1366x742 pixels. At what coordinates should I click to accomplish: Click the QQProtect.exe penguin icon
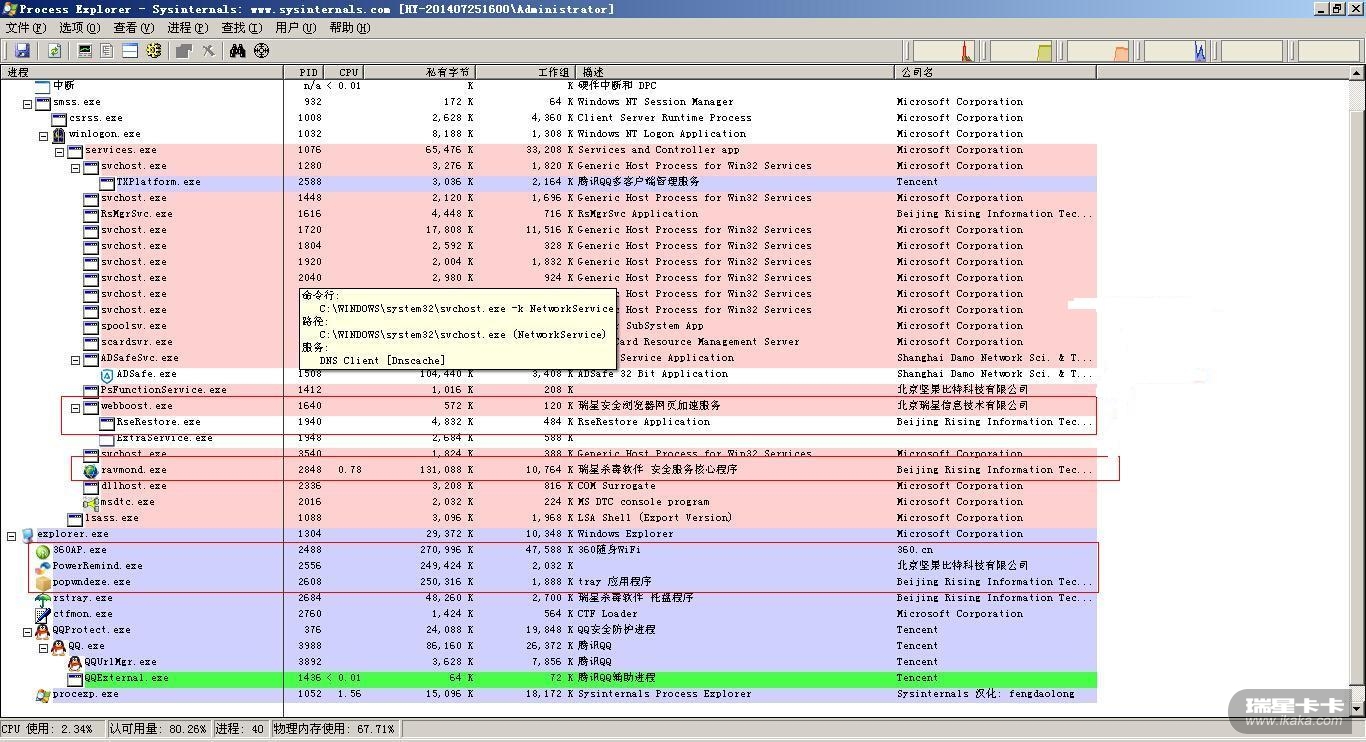pyautogui.click(x=43, y=630)
